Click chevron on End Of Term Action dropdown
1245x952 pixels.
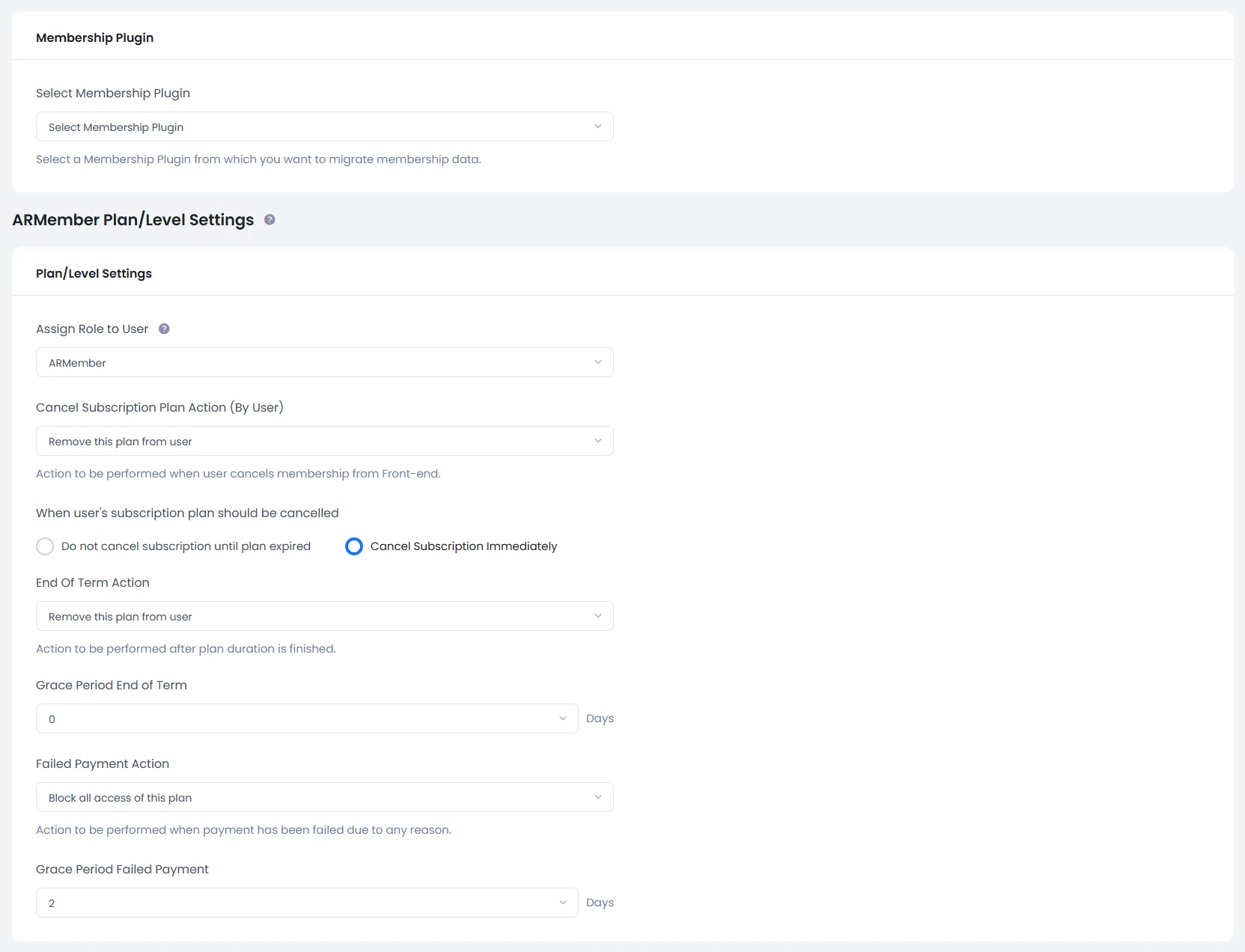[598, 616]
